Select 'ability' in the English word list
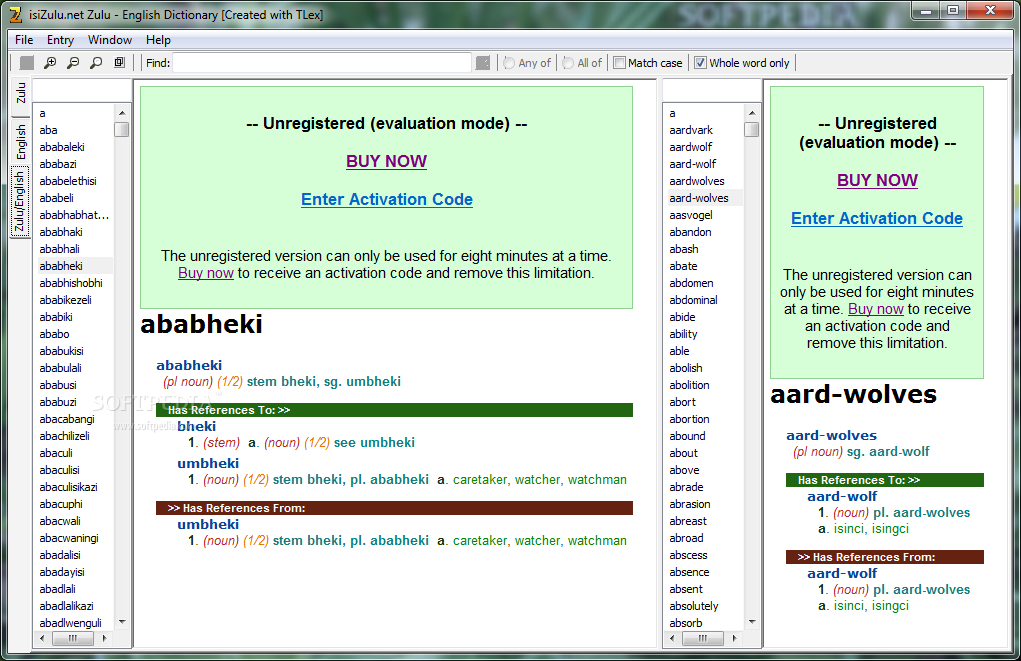Viewport: 1021px width, 661px height. 684,334
